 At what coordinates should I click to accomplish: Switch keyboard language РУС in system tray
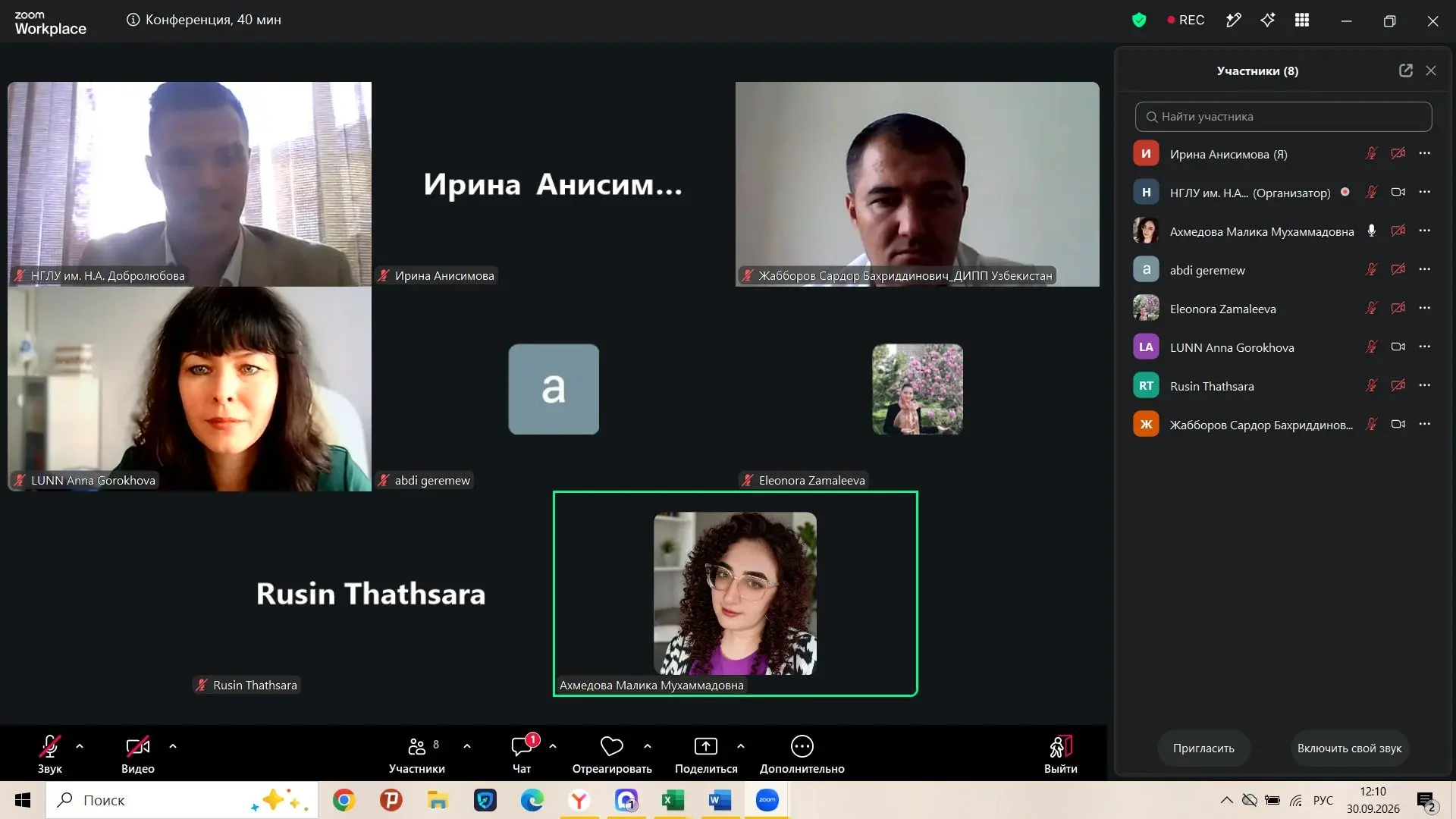(1323, 800)
